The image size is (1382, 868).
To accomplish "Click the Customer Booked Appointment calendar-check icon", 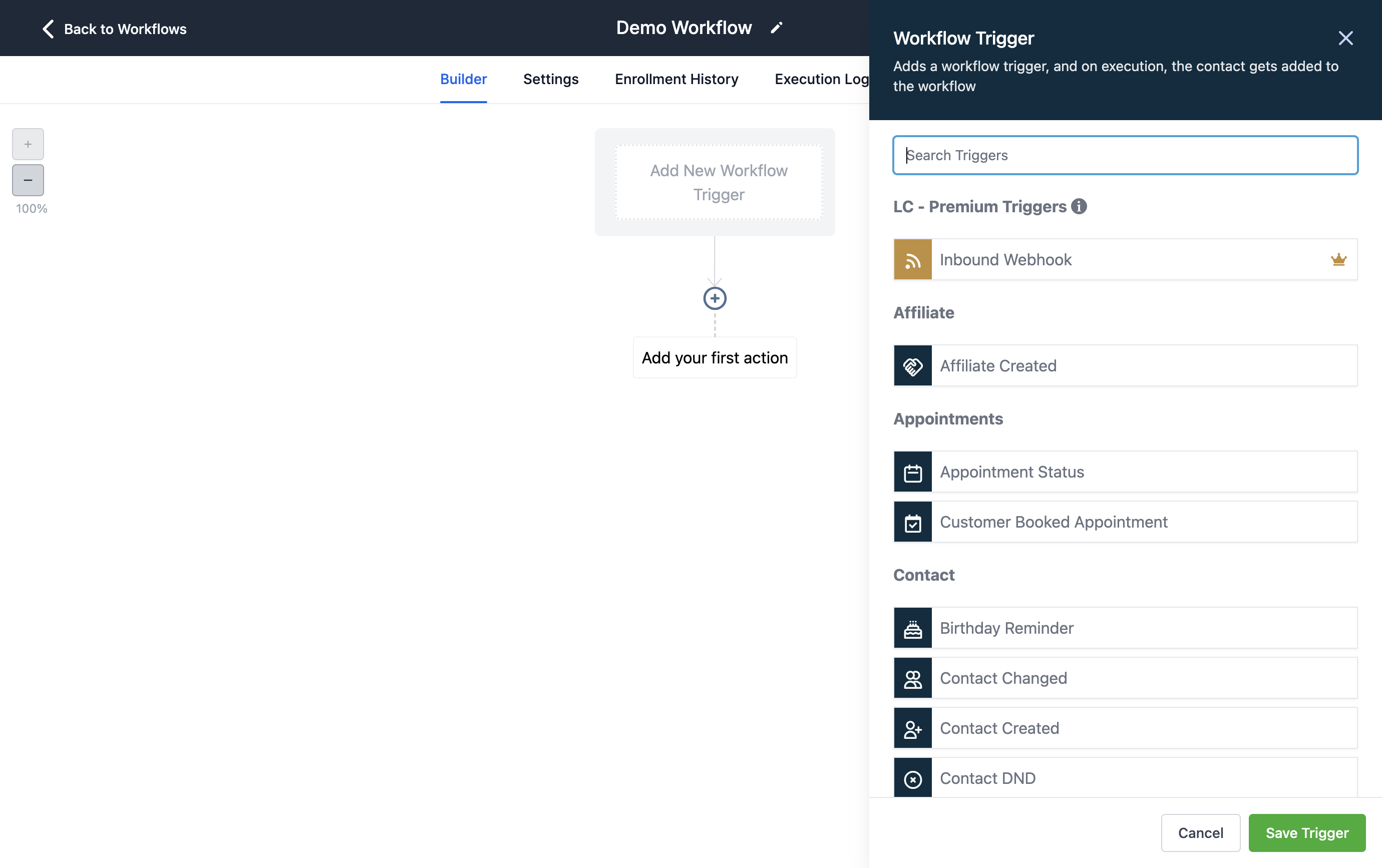I will pyautogui.click(x=912, y=522).
